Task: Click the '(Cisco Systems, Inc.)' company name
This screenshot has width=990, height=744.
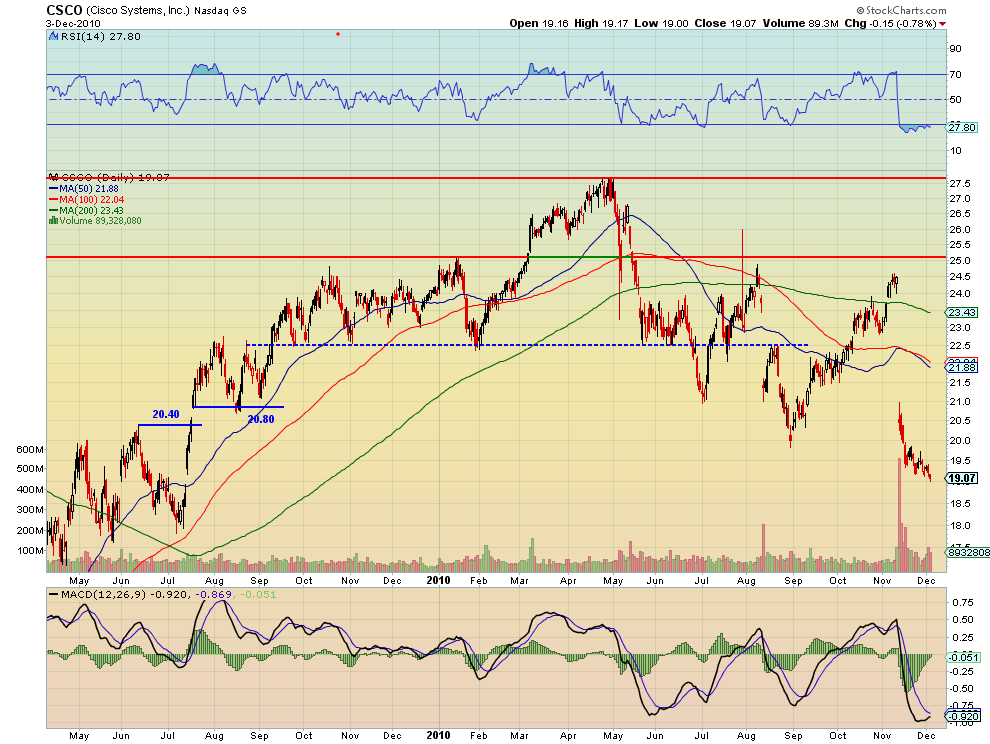Action: (x=138, y=11)
